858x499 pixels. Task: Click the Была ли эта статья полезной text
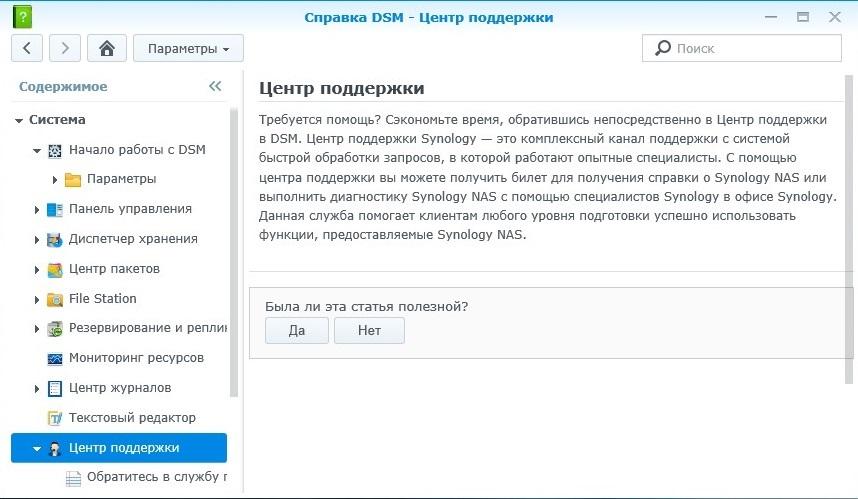coord(367,306)
